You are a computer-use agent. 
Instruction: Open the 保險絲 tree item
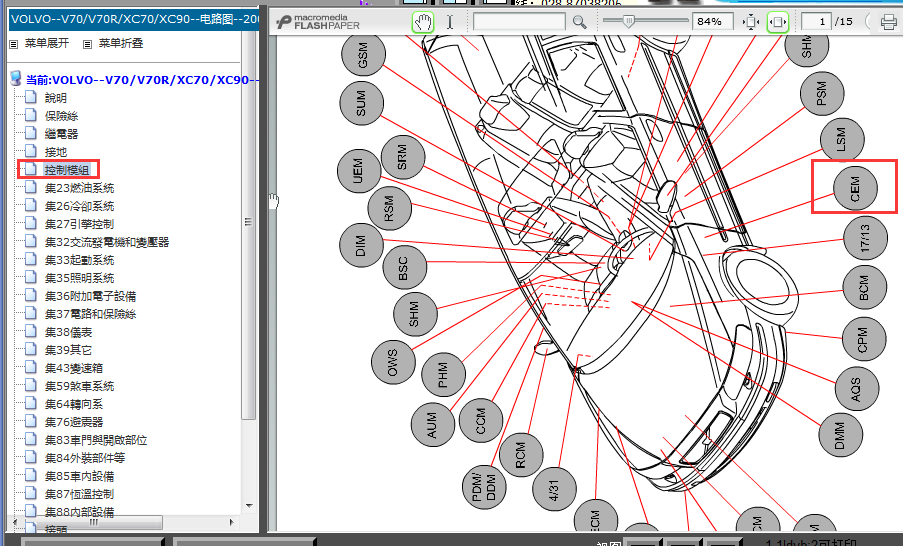coord(61,116)
